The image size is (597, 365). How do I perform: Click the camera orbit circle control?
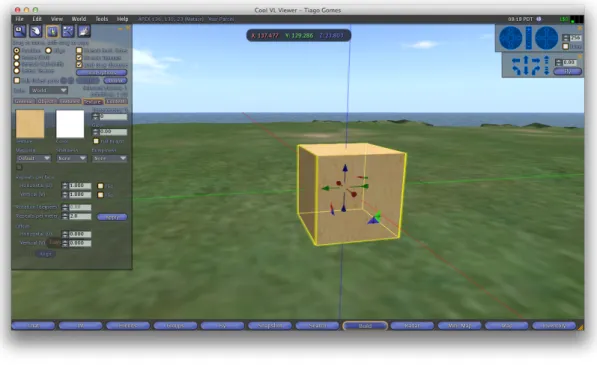coord(510,38)
